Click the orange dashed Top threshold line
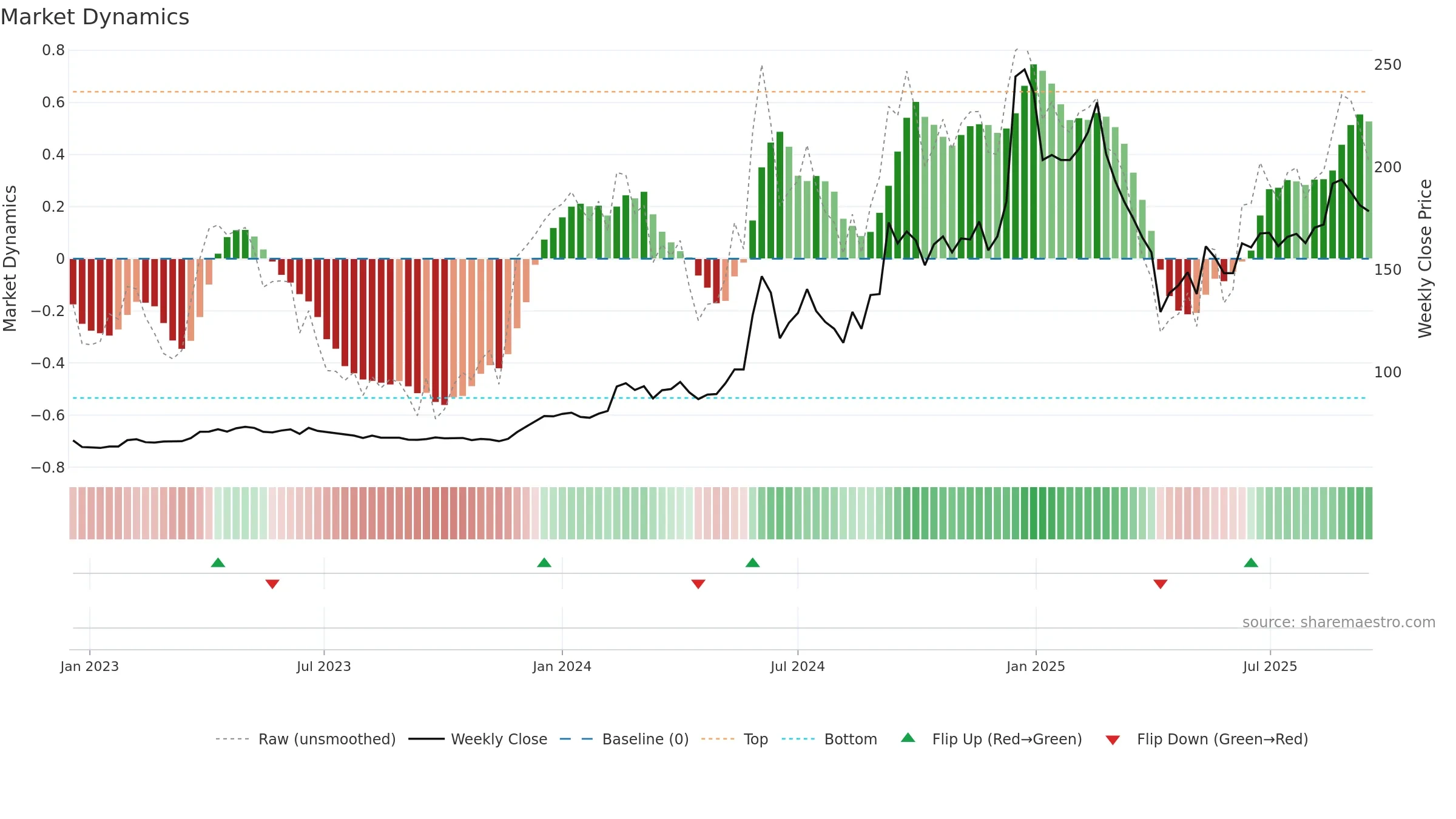This screenshot has height=819, width=1456. click(x=720, y=92)
